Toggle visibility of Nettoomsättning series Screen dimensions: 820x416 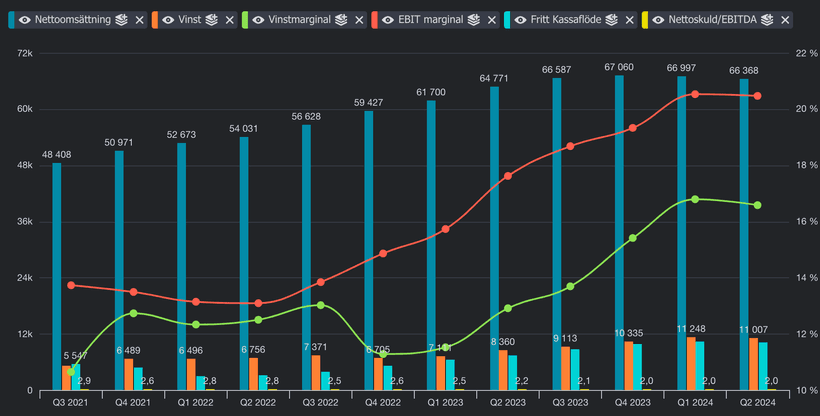[25, 20]
